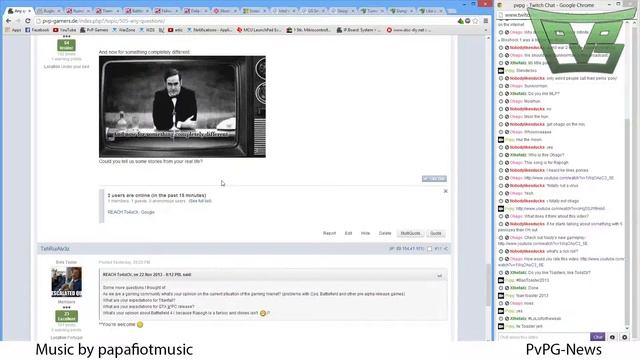
Task: Click the MultiQuote button
Action: pyautogui.click(x=410, y=233)
